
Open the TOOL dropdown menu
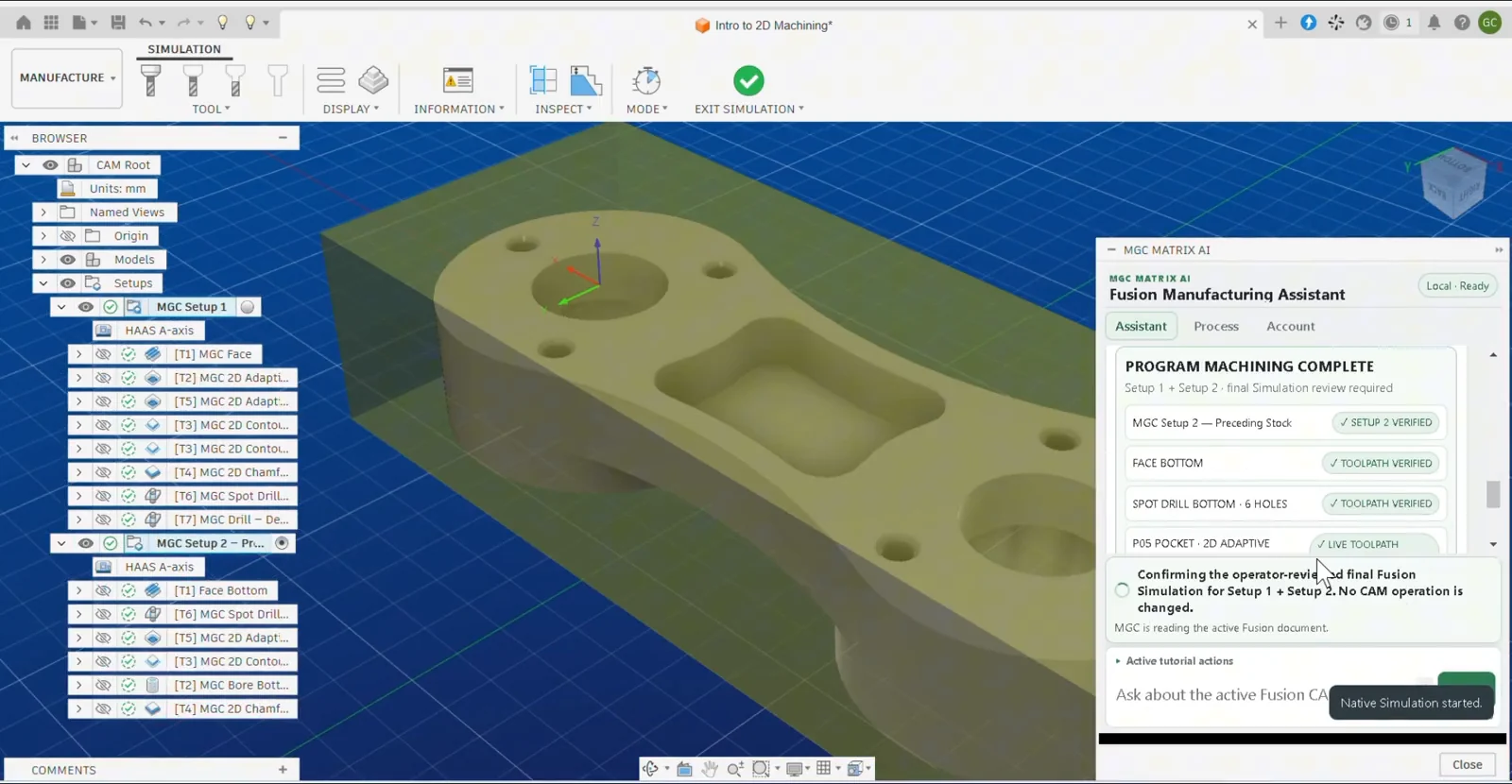[212, 109]
